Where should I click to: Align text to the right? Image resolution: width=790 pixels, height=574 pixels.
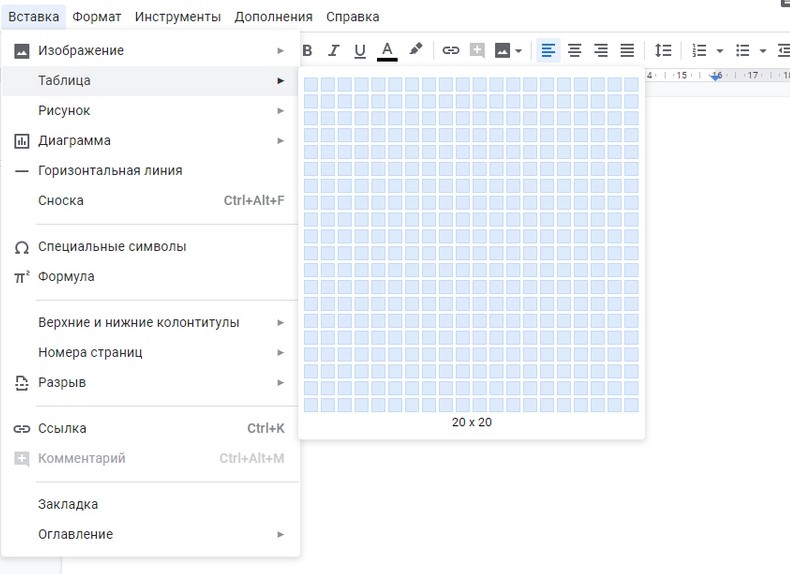click(x=601, y=50)
